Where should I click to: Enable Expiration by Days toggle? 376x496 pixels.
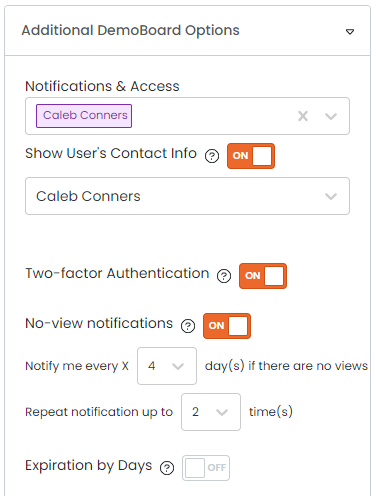pos(206,468)
